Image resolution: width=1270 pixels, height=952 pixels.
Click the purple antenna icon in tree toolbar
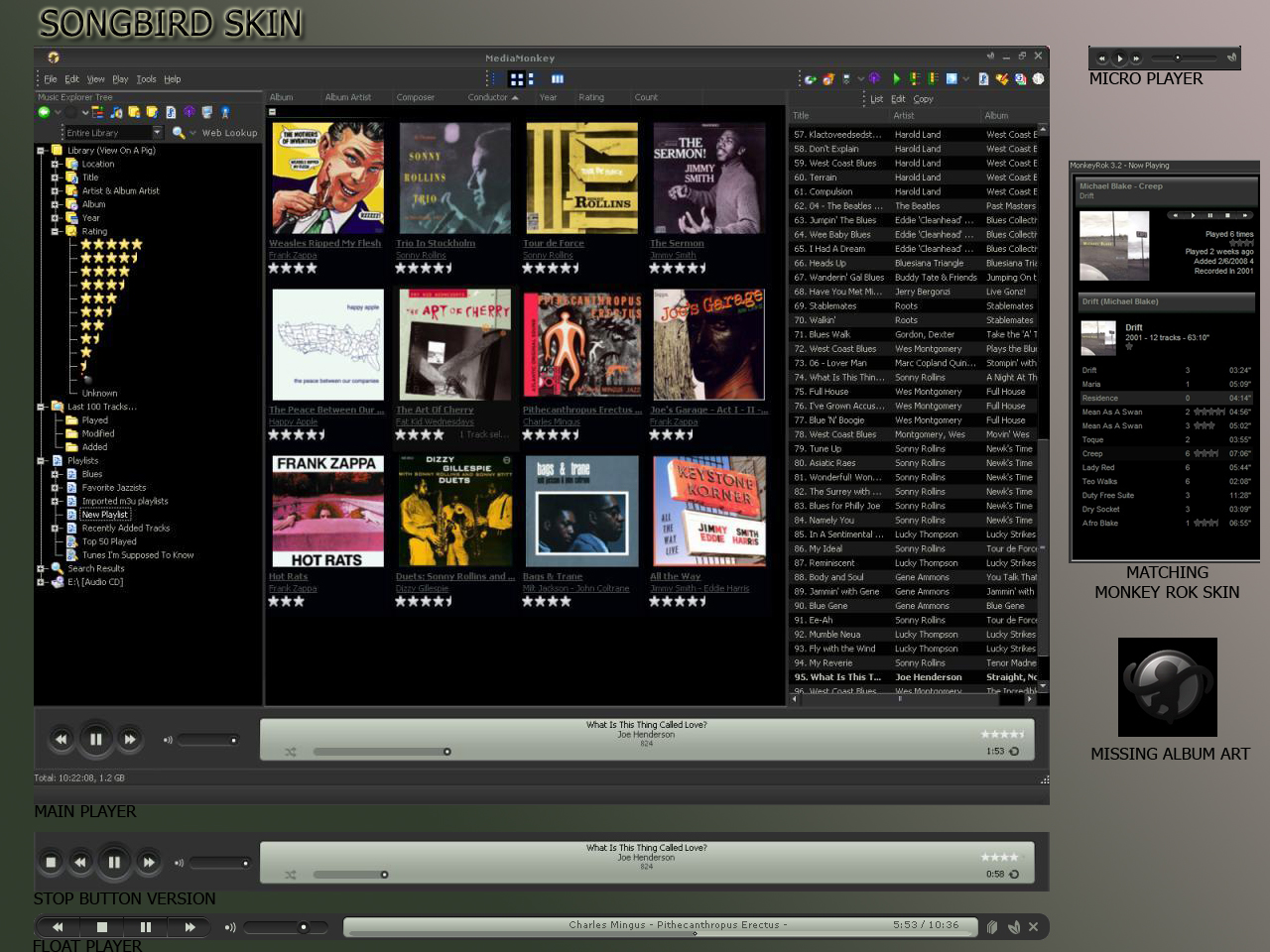point(189,112)
